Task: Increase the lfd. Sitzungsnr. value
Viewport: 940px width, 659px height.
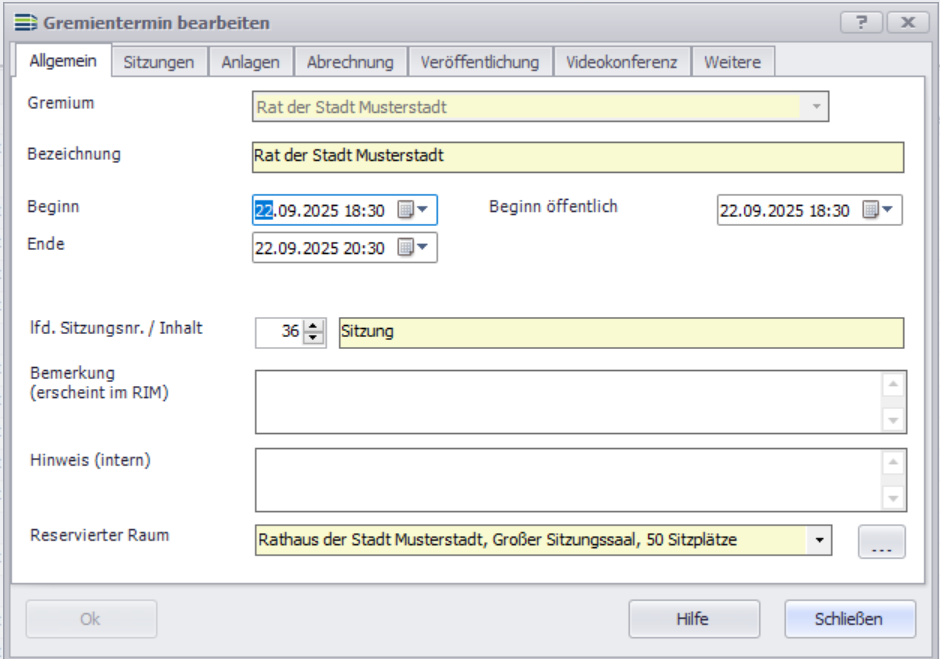Action: 314,326
